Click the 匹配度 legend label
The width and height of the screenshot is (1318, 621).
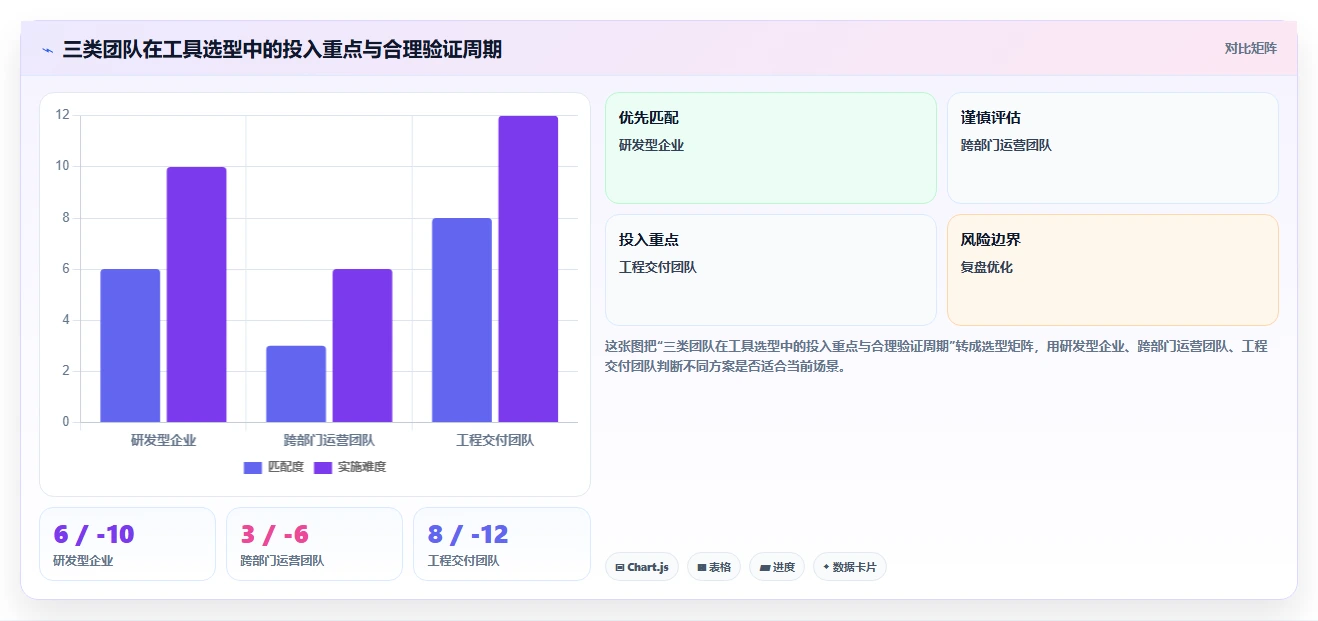tap(285, 467)
